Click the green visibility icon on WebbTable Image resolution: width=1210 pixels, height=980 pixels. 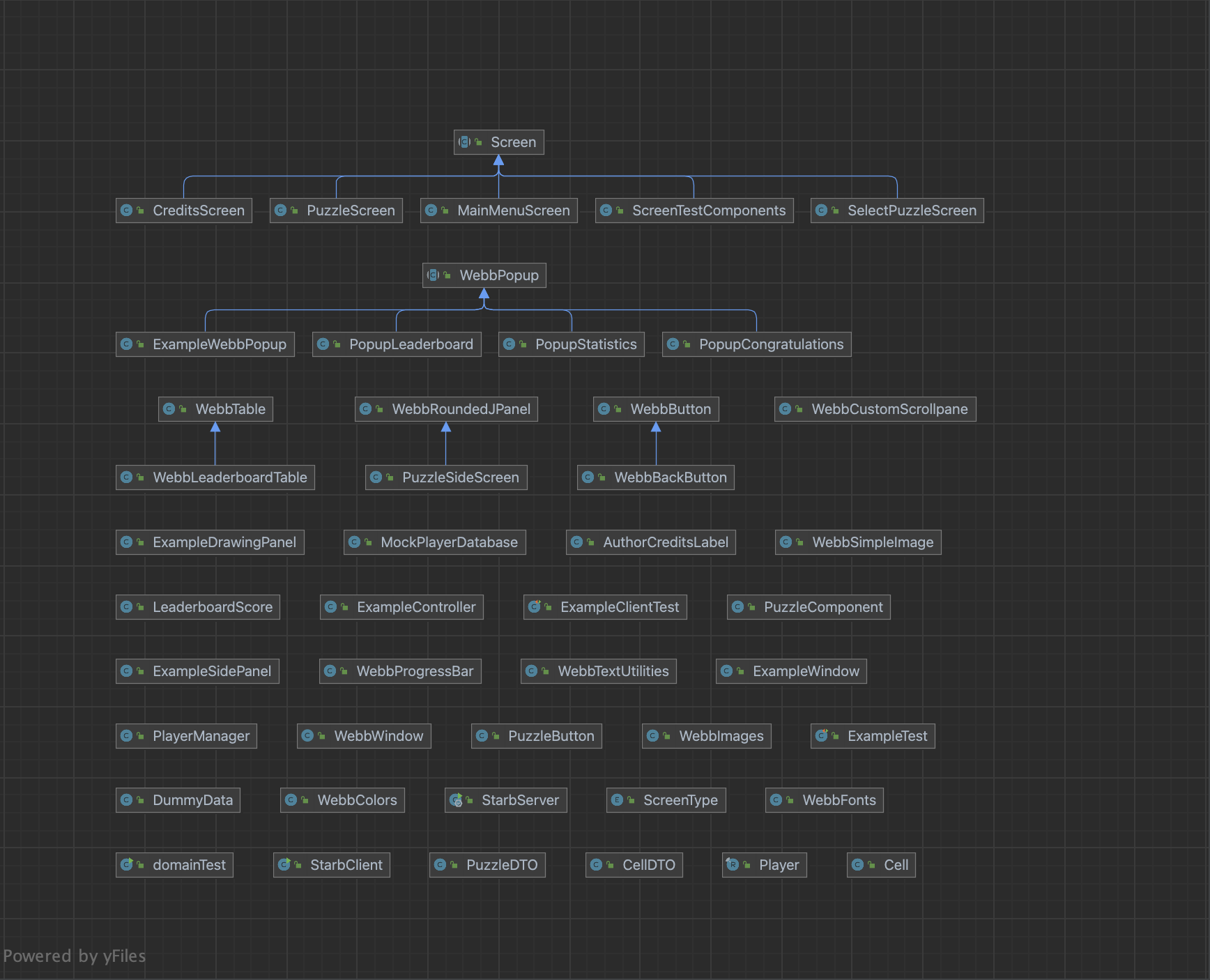tap(183, 409)
